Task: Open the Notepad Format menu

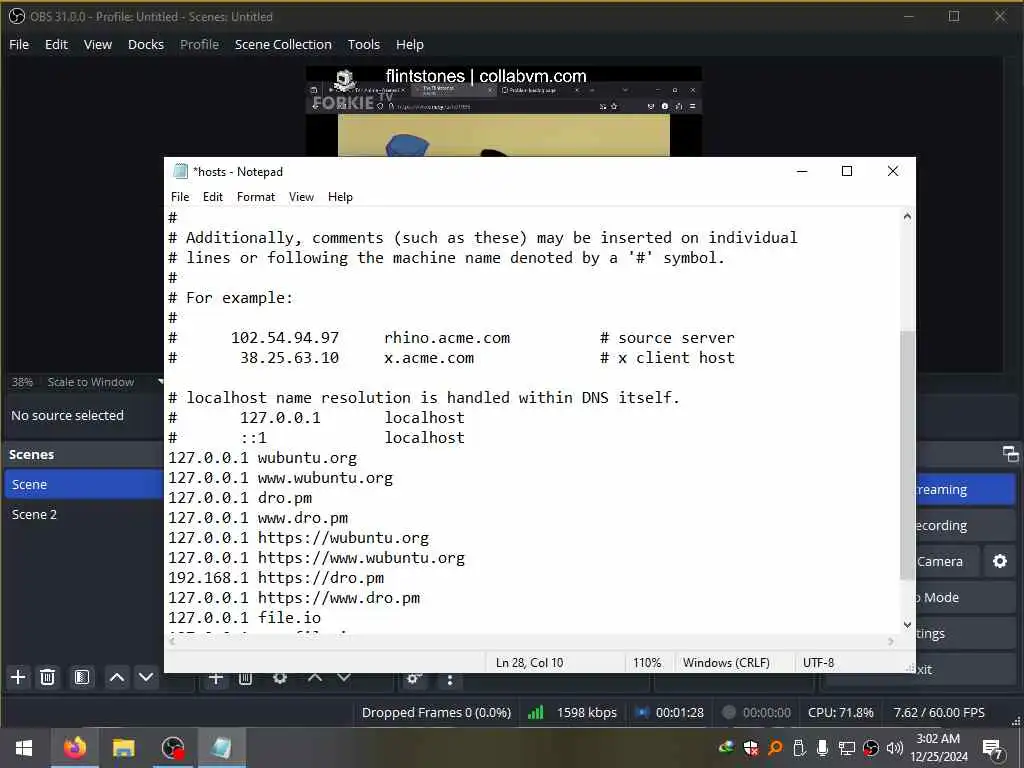Action: point(255,197)
